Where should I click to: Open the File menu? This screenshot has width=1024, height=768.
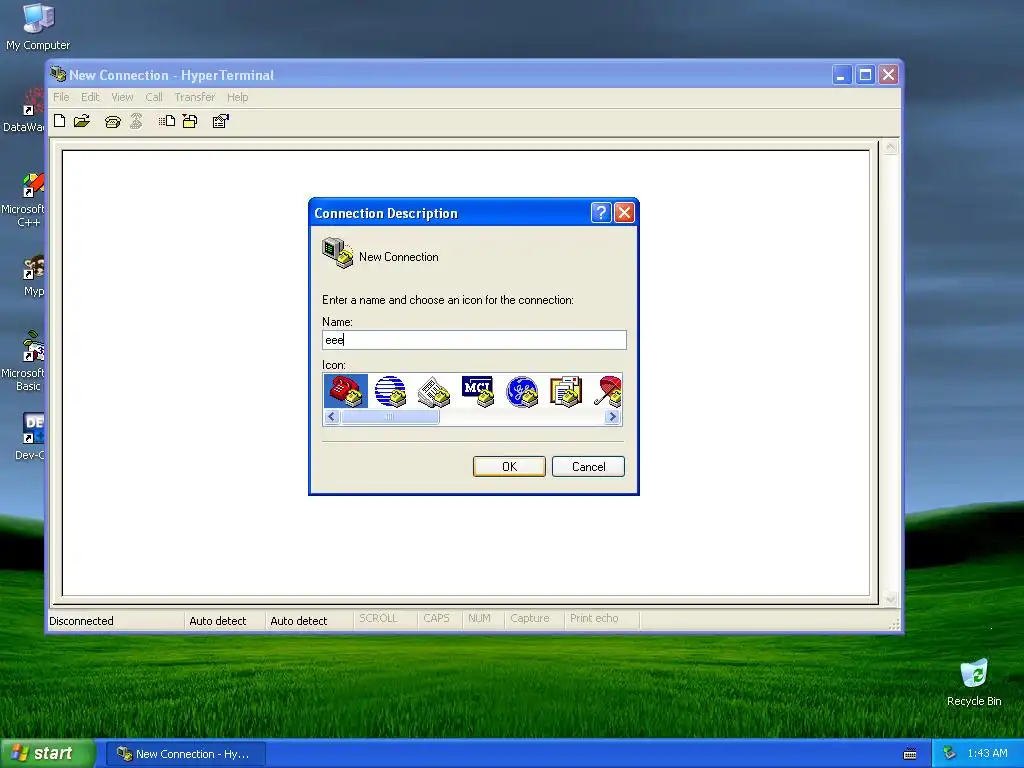pyautogui.click(x=61, y=97)
